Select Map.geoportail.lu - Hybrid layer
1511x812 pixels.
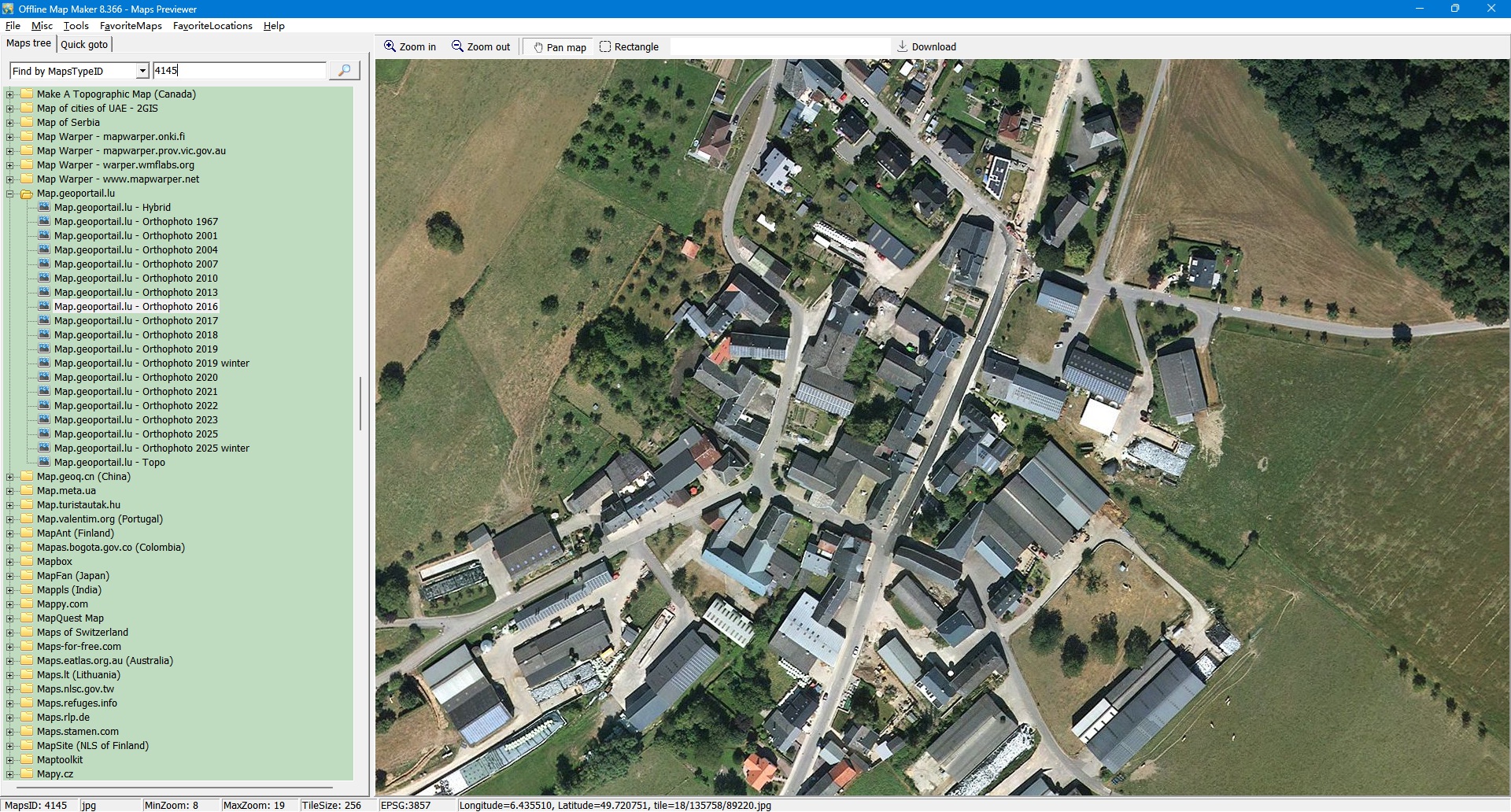(x=112, y=208)
